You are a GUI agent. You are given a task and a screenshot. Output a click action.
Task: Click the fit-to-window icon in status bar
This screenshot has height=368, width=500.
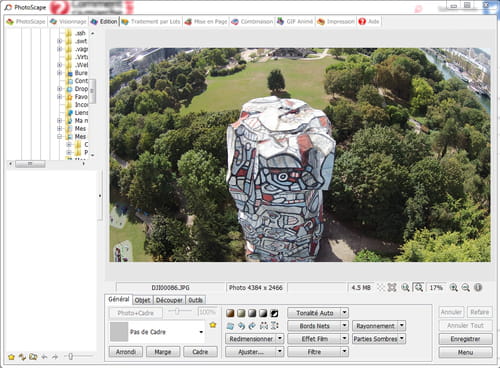[x=392, y=288]
